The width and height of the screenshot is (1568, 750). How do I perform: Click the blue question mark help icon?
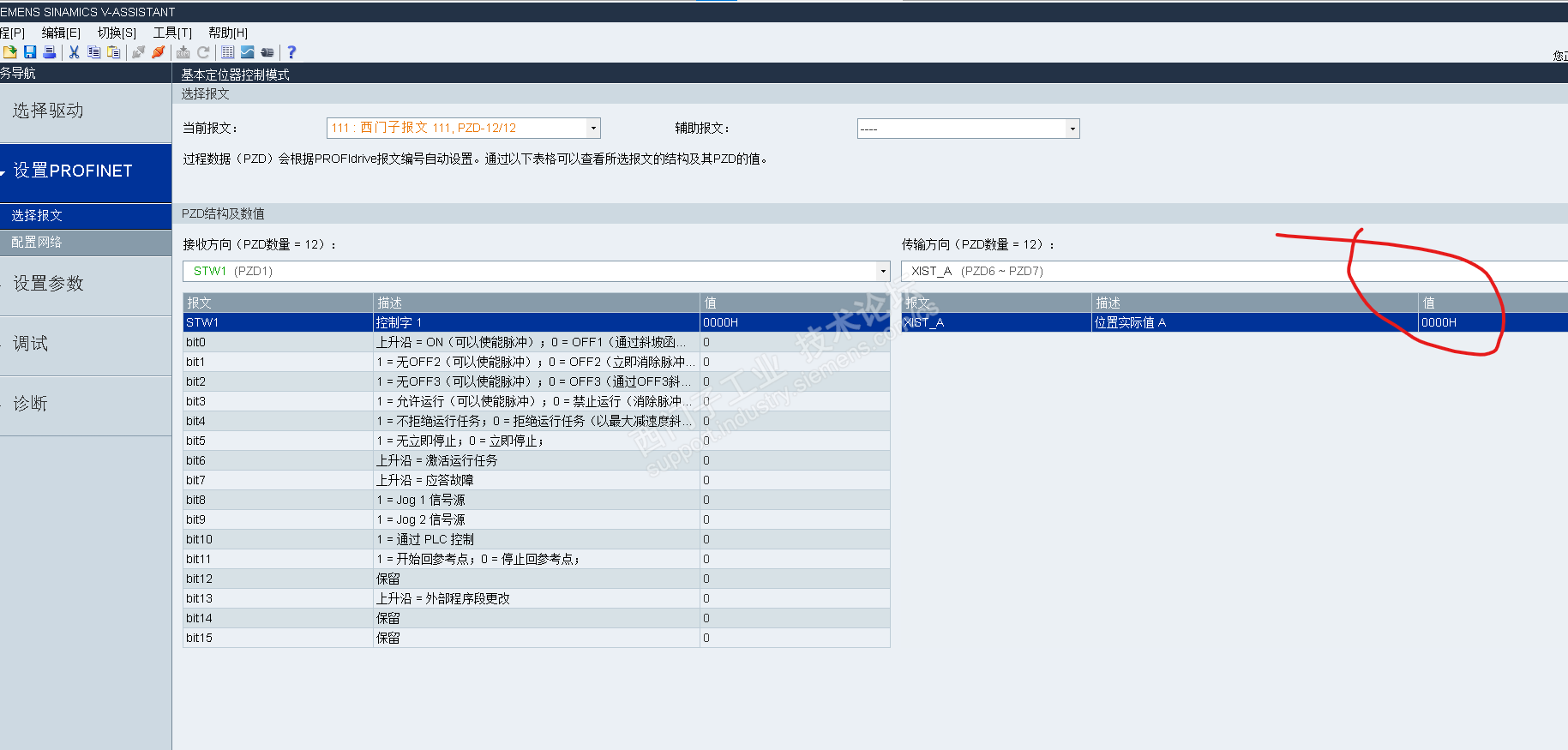coord(291,52)
